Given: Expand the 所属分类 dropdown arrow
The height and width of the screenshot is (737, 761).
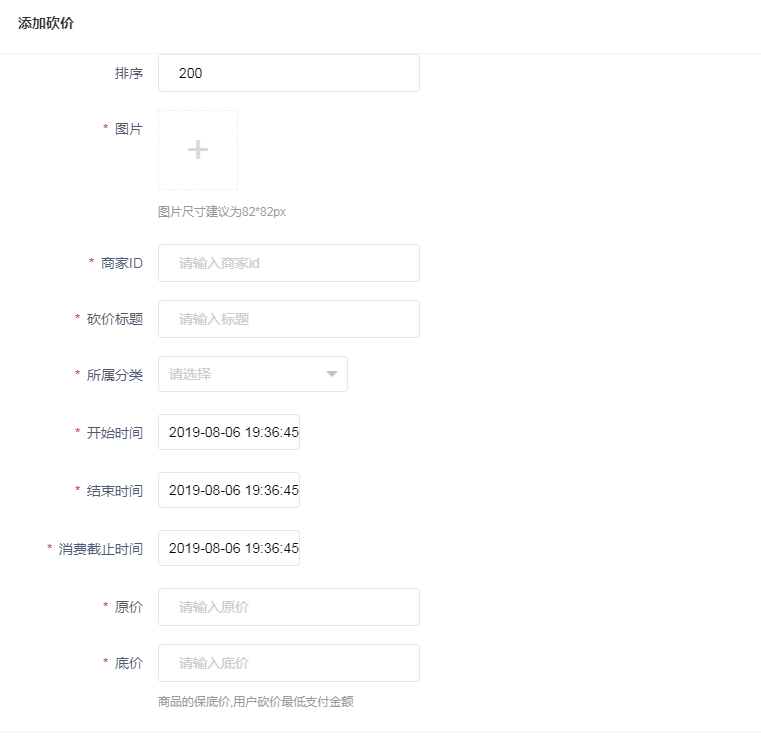Looking at the screenshot, I should (332, 374).
